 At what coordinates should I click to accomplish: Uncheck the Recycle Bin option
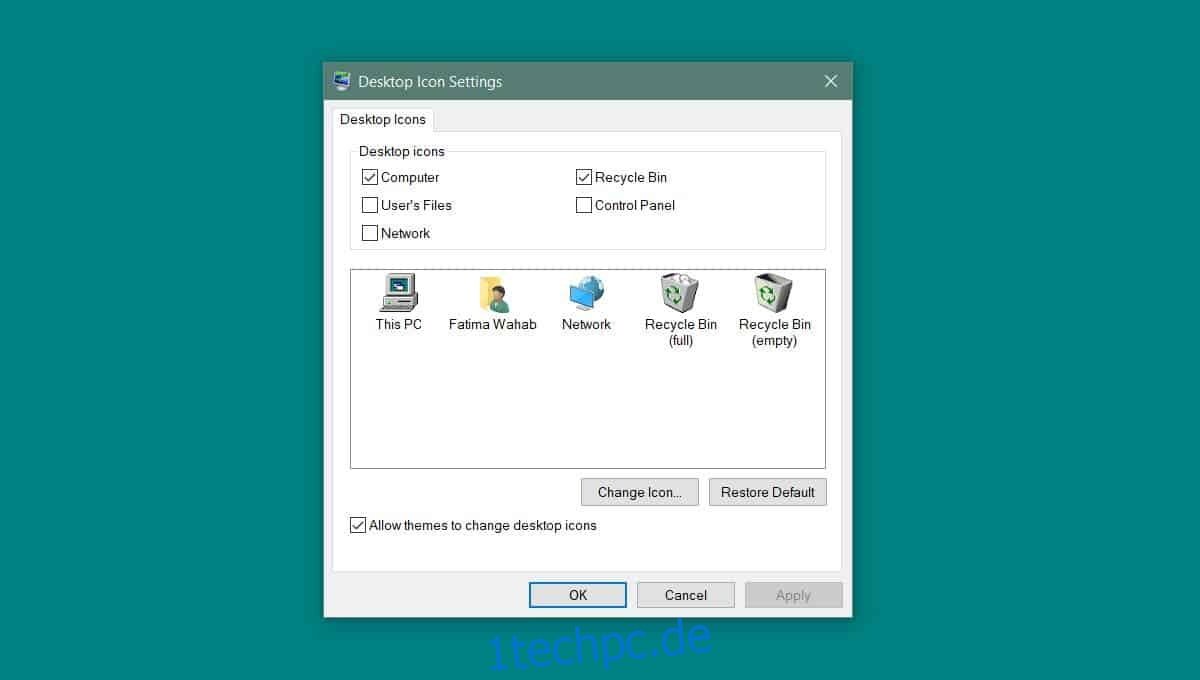(x=584, y=177)
